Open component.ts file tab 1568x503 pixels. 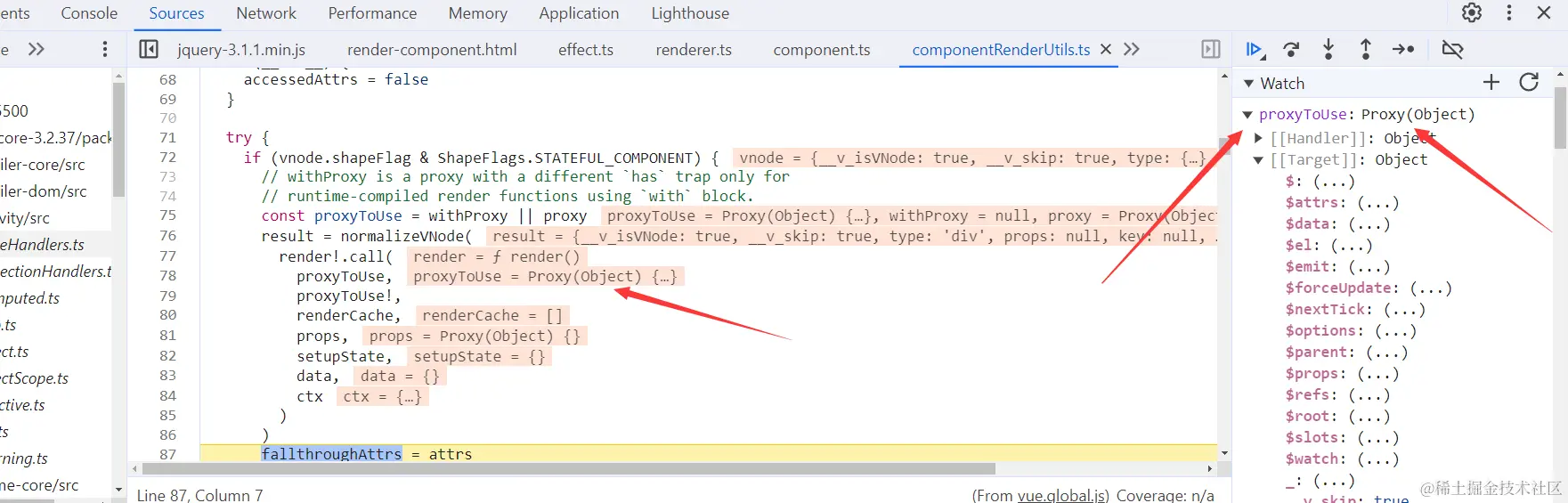[822, 50]
